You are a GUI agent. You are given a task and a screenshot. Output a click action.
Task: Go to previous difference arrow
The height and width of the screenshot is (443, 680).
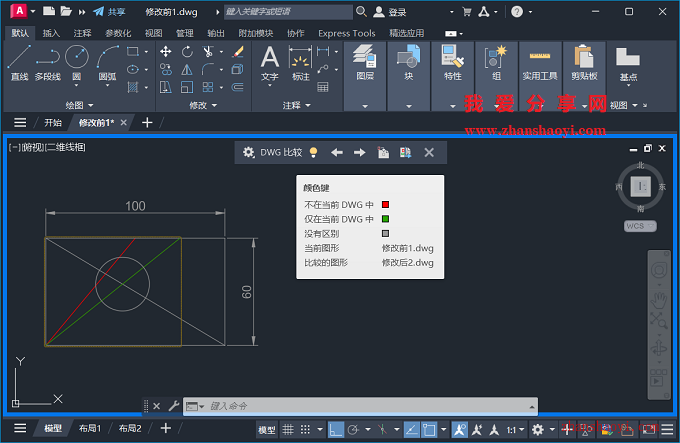click(337, 153)
